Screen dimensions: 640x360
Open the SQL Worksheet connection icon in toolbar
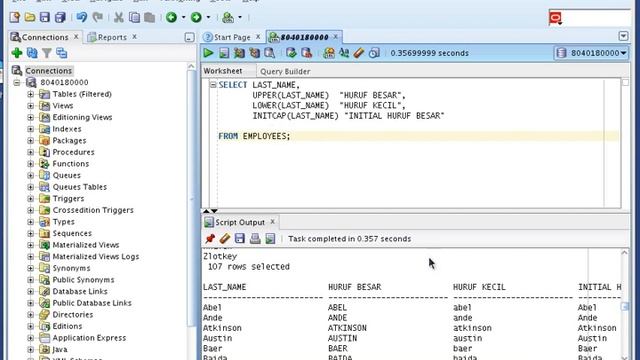[228, 17]
